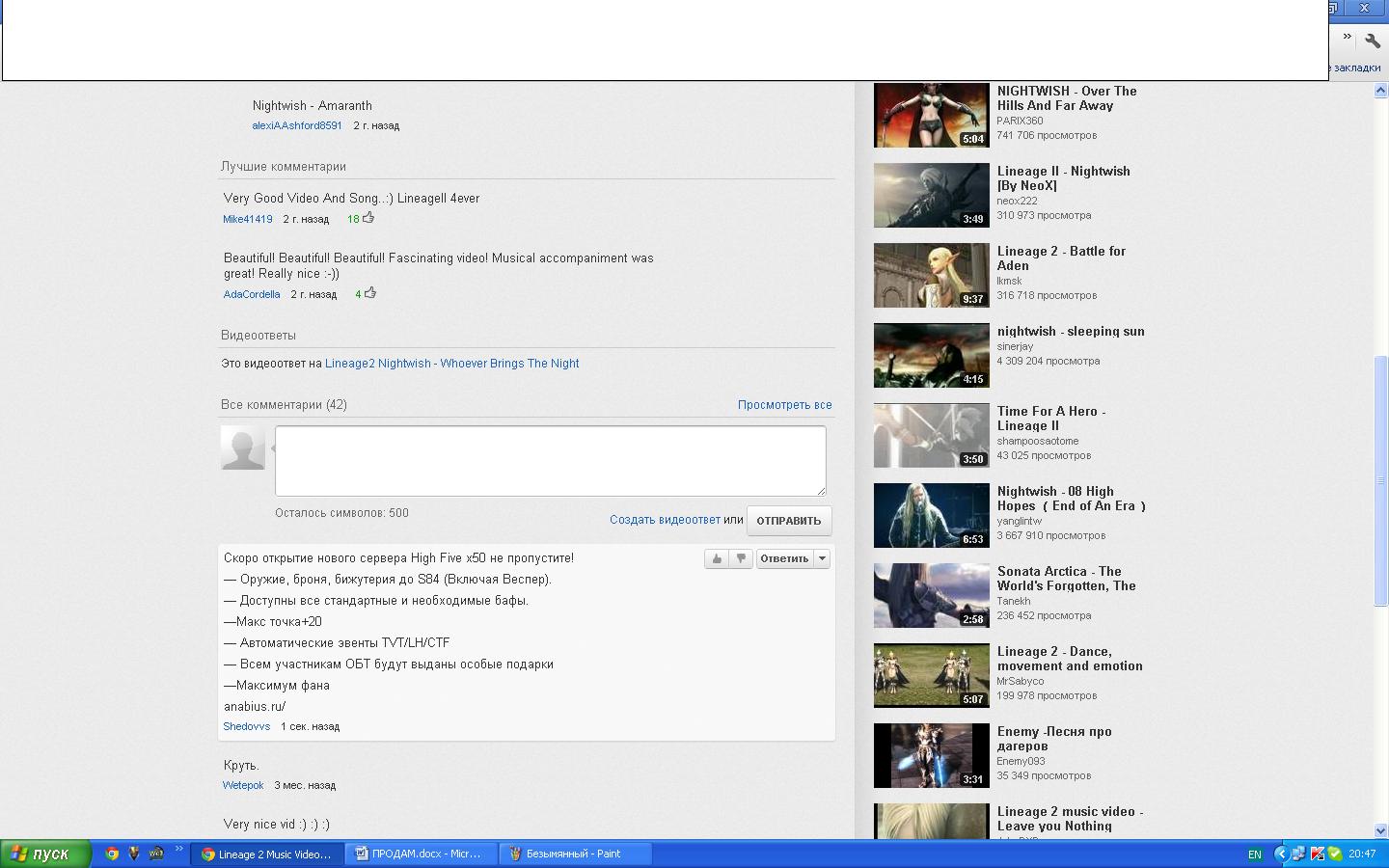Open Lineage II - Nightwish [By NeoX] thumbnail
This screenshot has height=868, width=1389.
coord(931,195)
